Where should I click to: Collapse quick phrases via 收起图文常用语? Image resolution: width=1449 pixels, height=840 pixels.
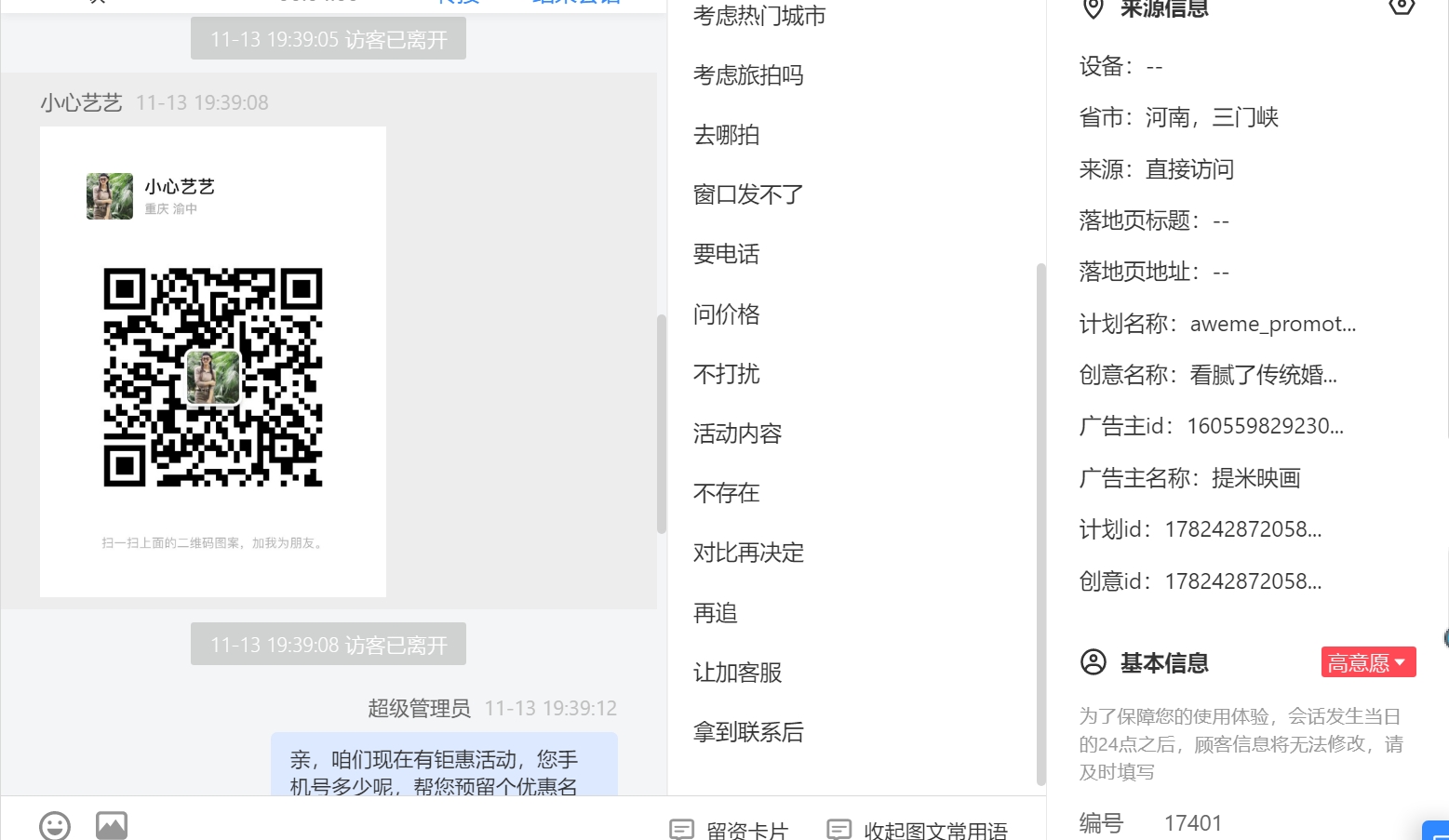pos(917,830)
